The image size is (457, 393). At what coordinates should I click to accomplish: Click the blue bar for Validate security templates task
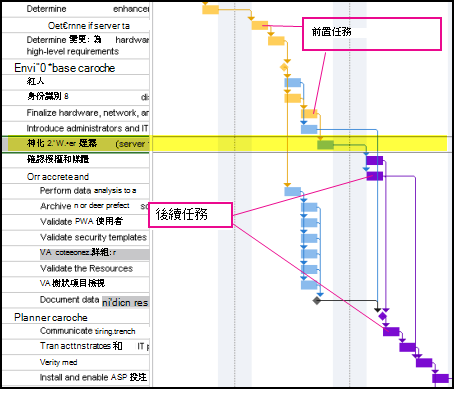[309, 238]
